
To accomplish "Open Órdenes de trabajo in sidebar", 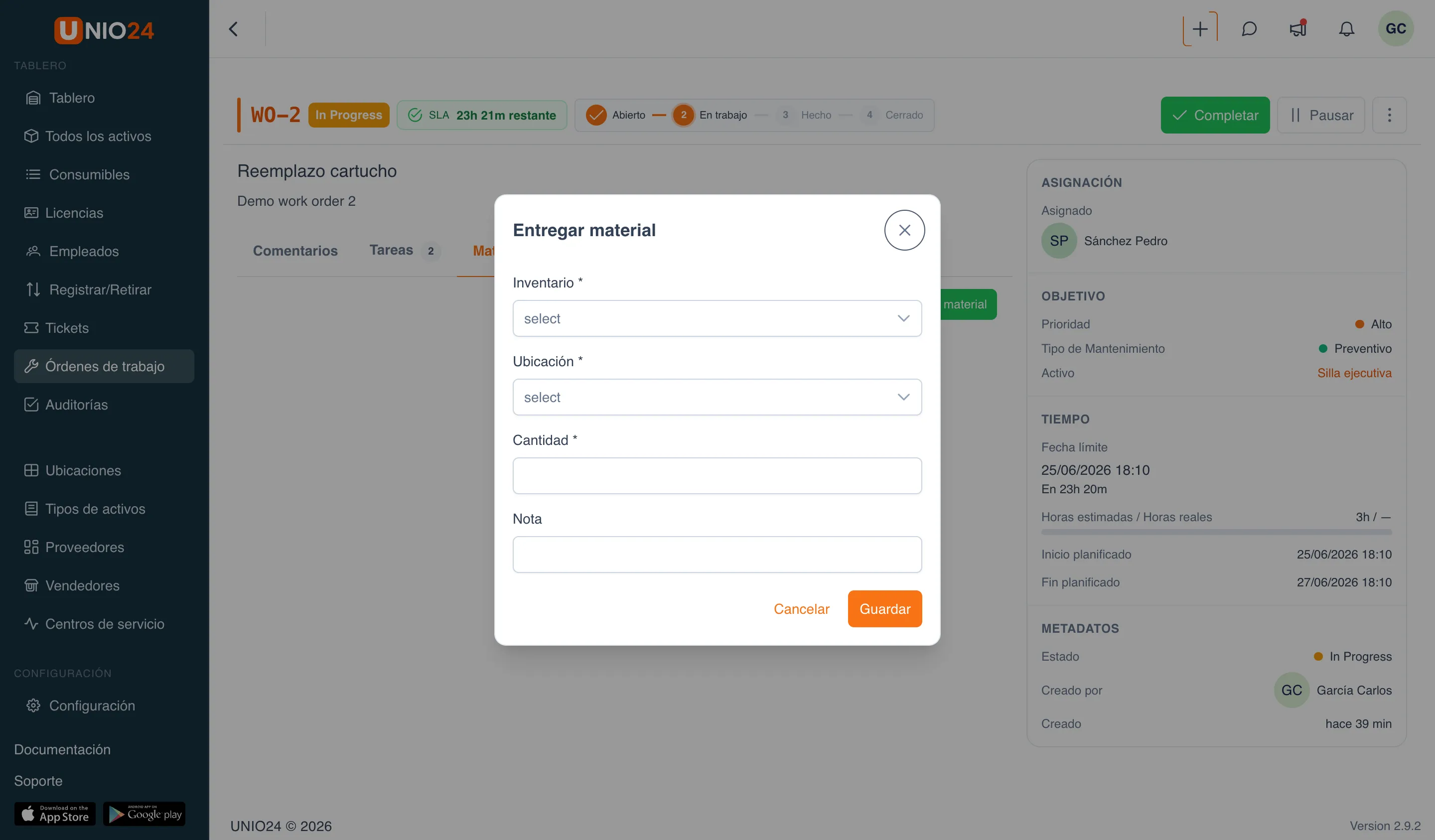I will pyautogui.click(x=104, y=366).
